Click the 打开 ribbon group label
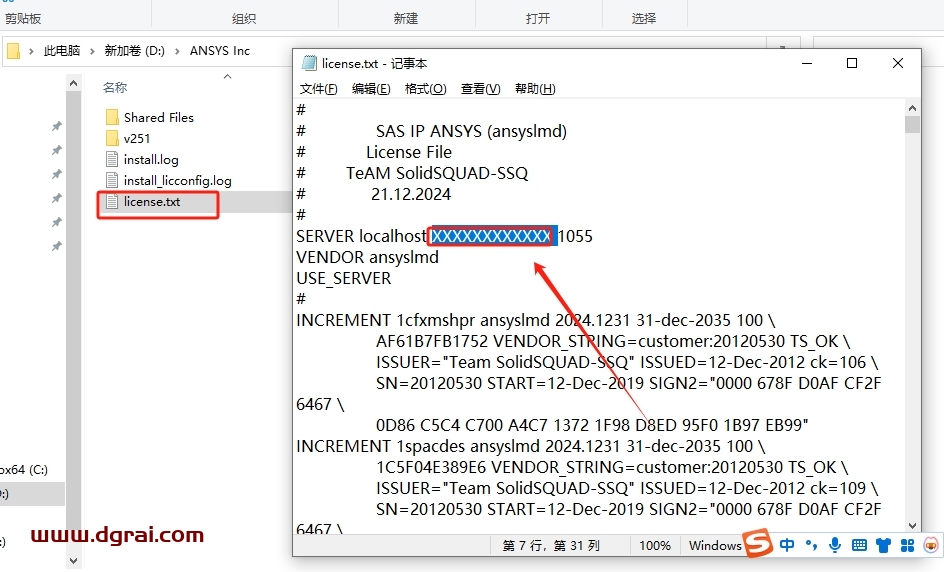The image size is (944, 572). 538,18
